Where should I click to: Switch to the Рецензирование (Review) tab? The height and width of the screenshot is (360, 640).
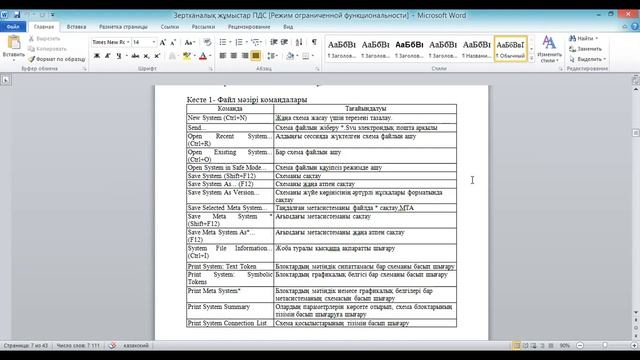tap(249, 27)
